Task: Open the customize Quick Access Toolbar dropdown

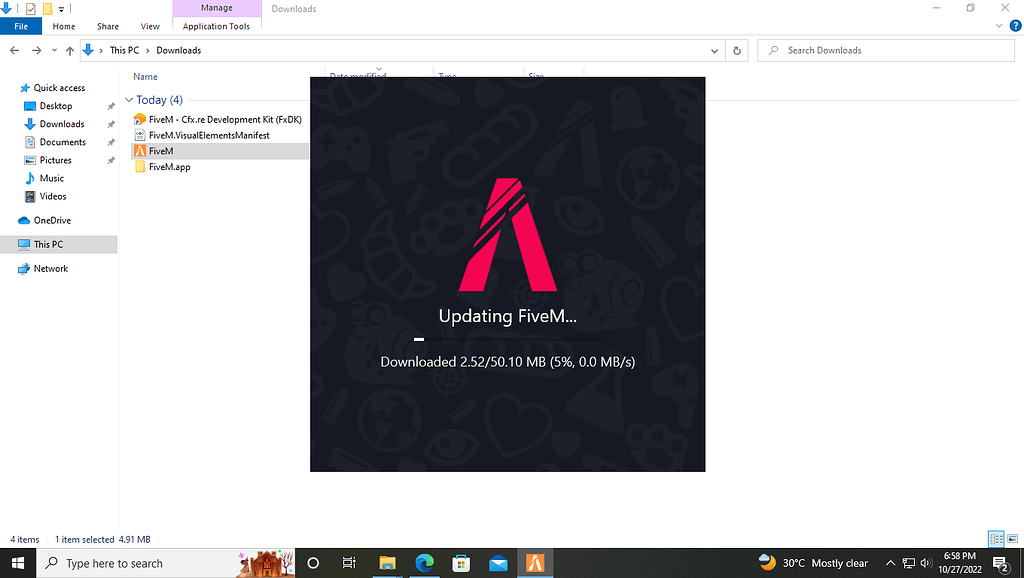Action: [x=59, y=8]
